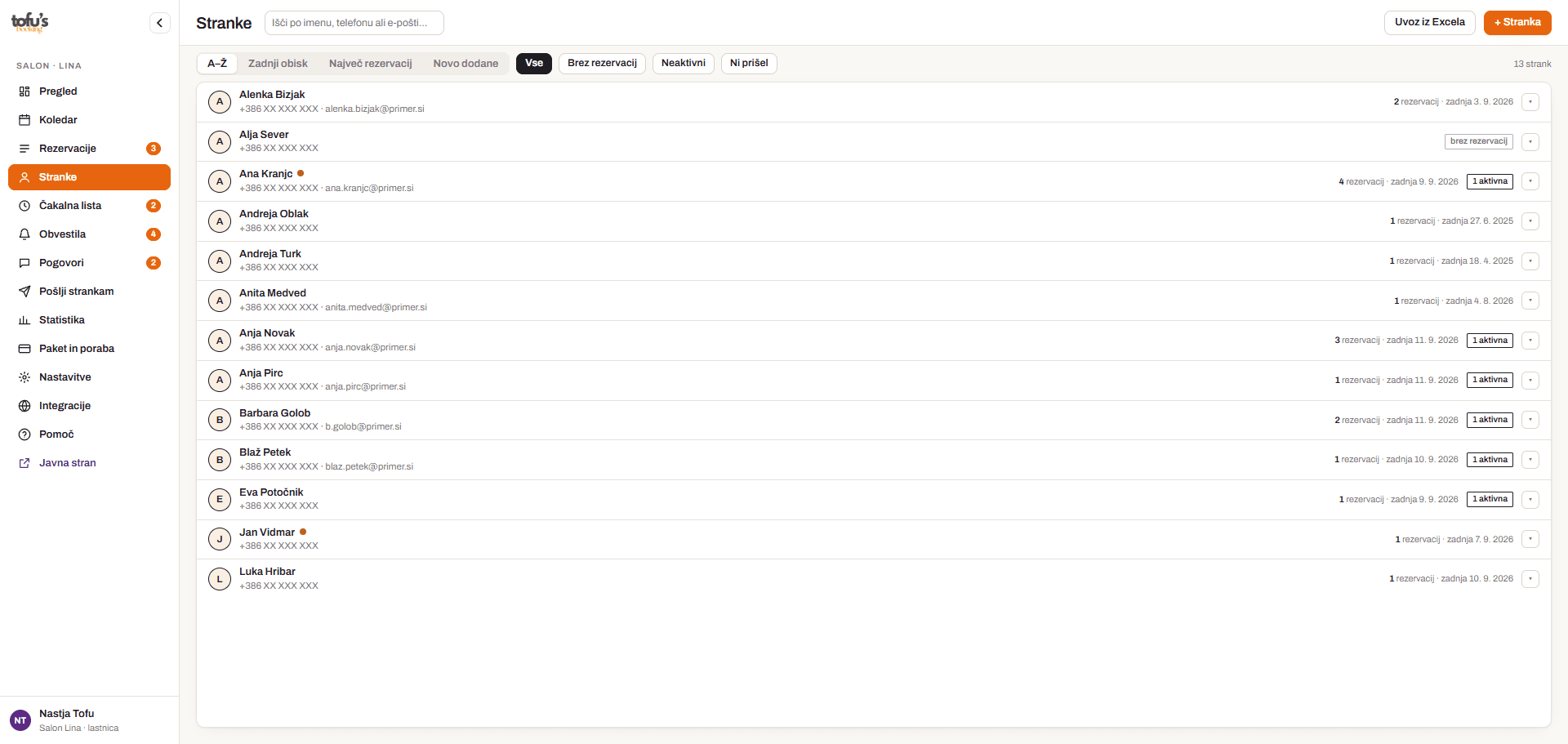The image size is (1568, 744).
Task: Click the Integracije globe icon
Action: (24, 406)
